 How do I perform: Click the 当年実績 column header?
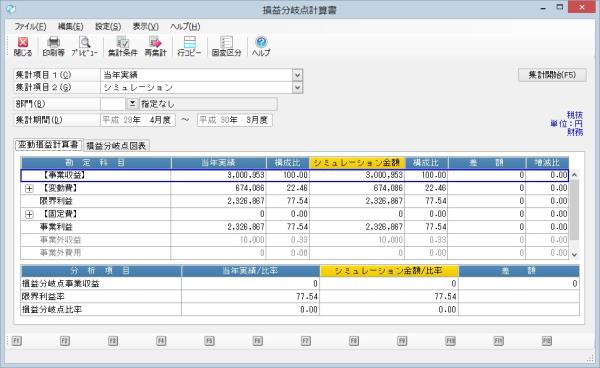point(218,163)
